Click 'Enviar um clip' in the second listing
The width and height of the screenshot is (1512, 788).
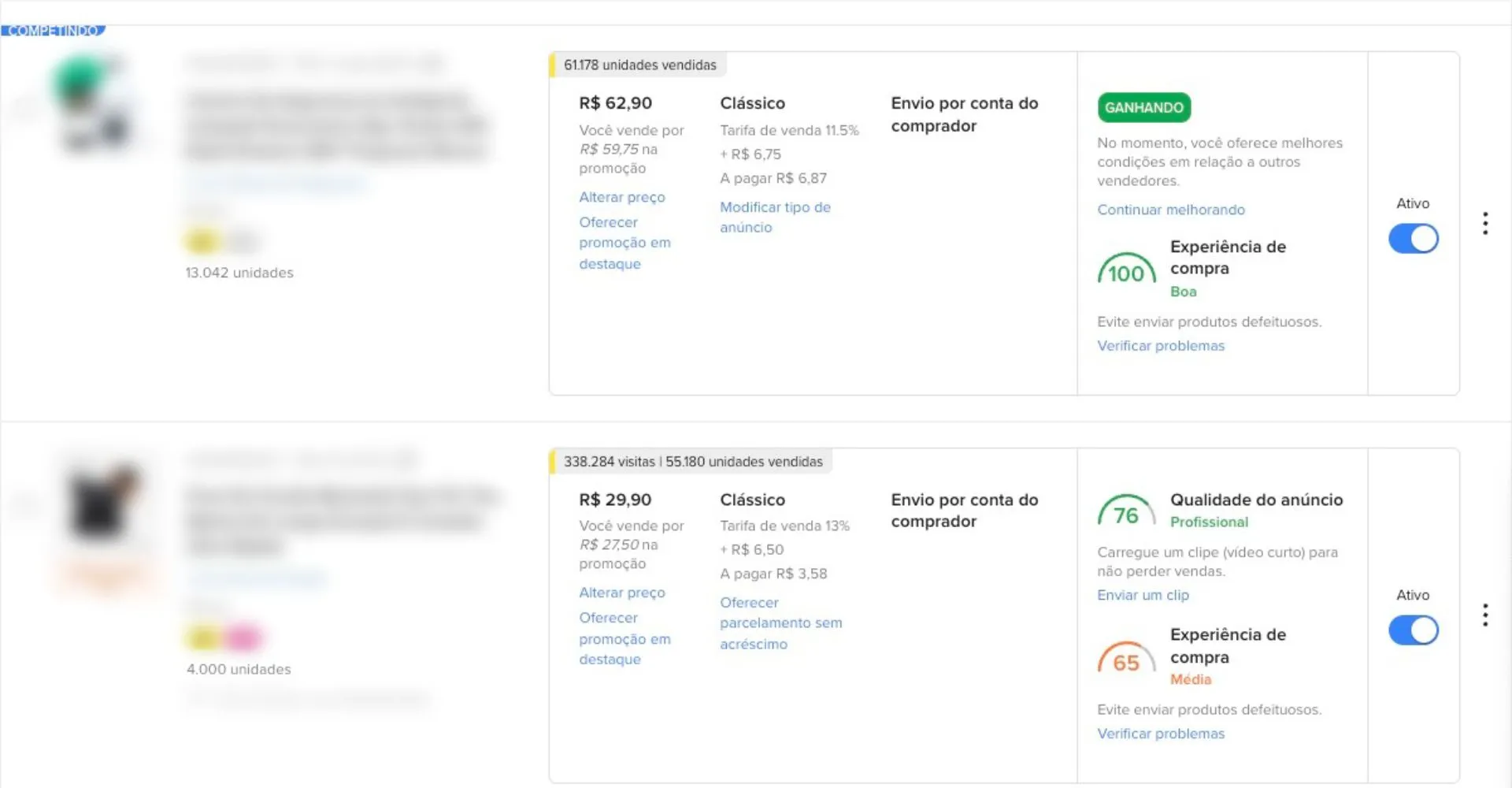(1143, 595)
